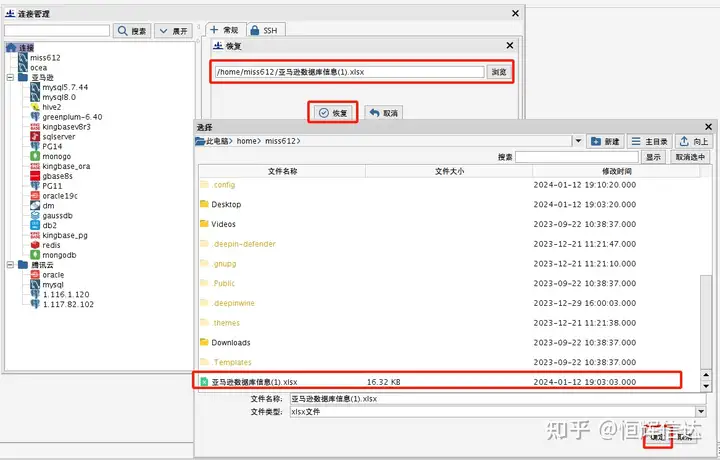This screenshot has width=720, height=460.
Task: Sort by the 文件名称 column header
Action: click(282, 171)
